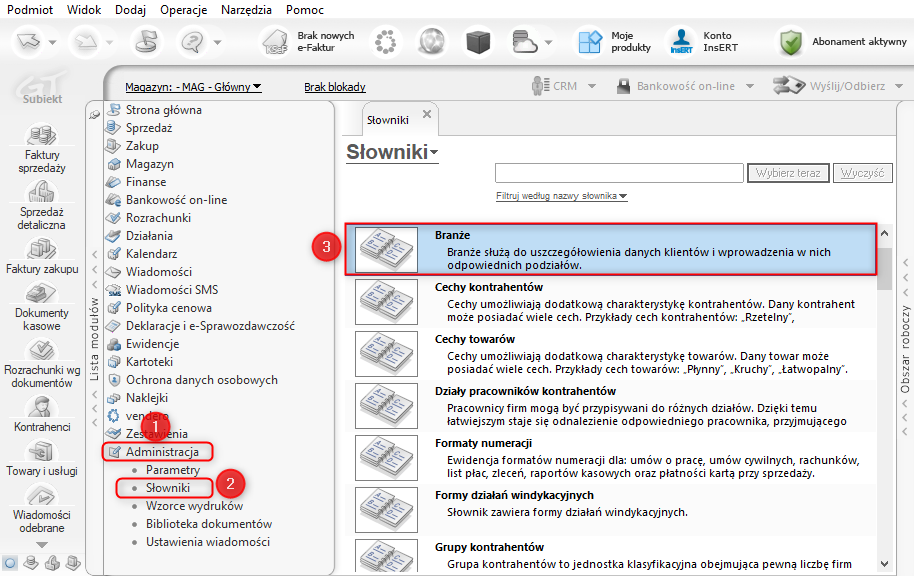Expand the Magazyn MAG Główny dropdown

193,87
